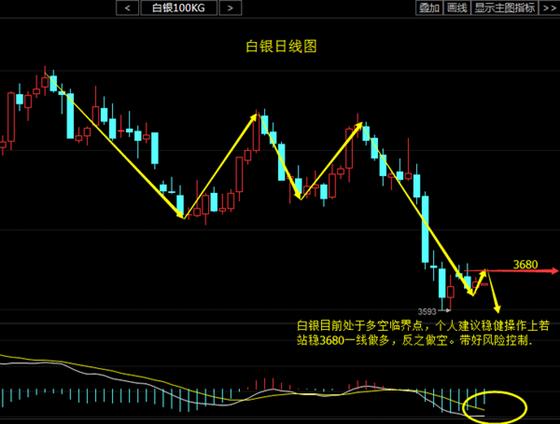The width and height of the screenshot is (560, 424).
Task: Select the yellow arrowhead at the first trough
Action: coord(180,214)
